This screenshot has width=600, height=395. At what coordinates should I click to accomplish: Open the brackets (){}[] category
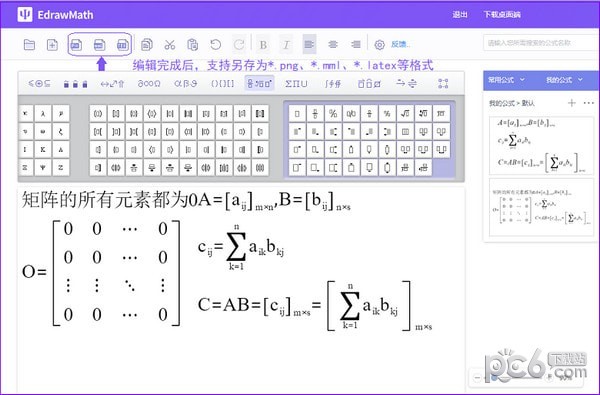coord(222,83)
